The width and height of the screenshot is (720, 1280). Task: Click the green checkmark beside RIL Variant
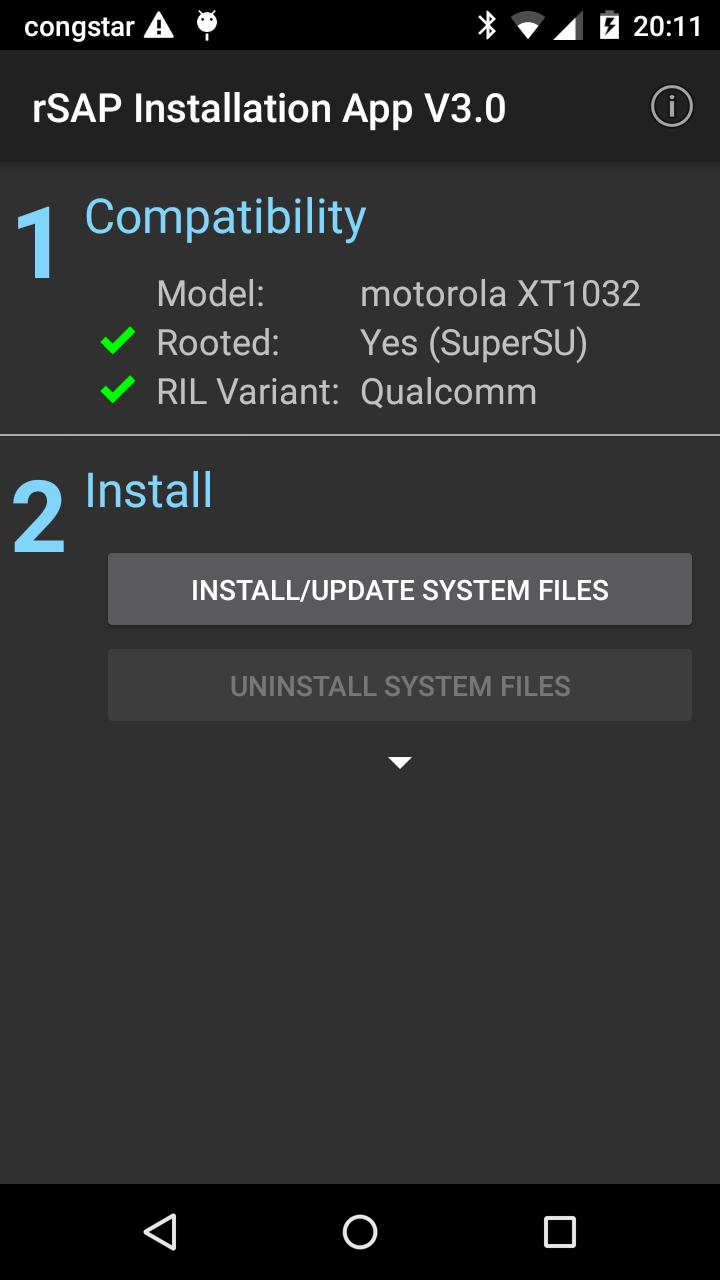118,391
